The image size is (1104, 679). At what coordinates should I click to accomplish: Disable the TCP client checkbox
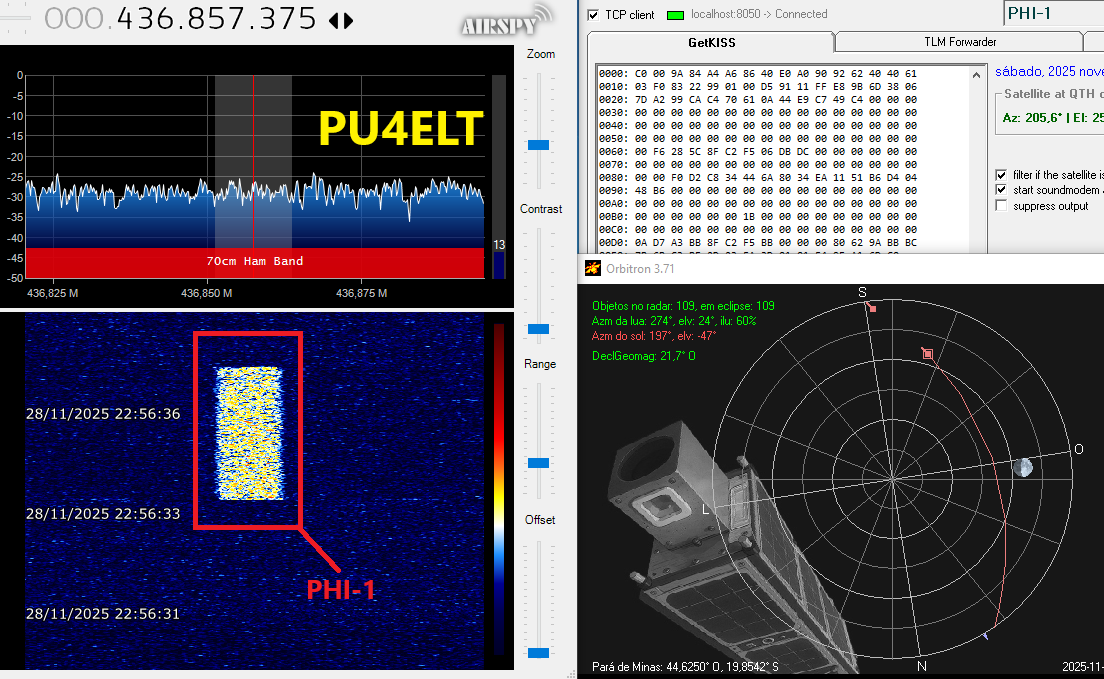(593, 15)
